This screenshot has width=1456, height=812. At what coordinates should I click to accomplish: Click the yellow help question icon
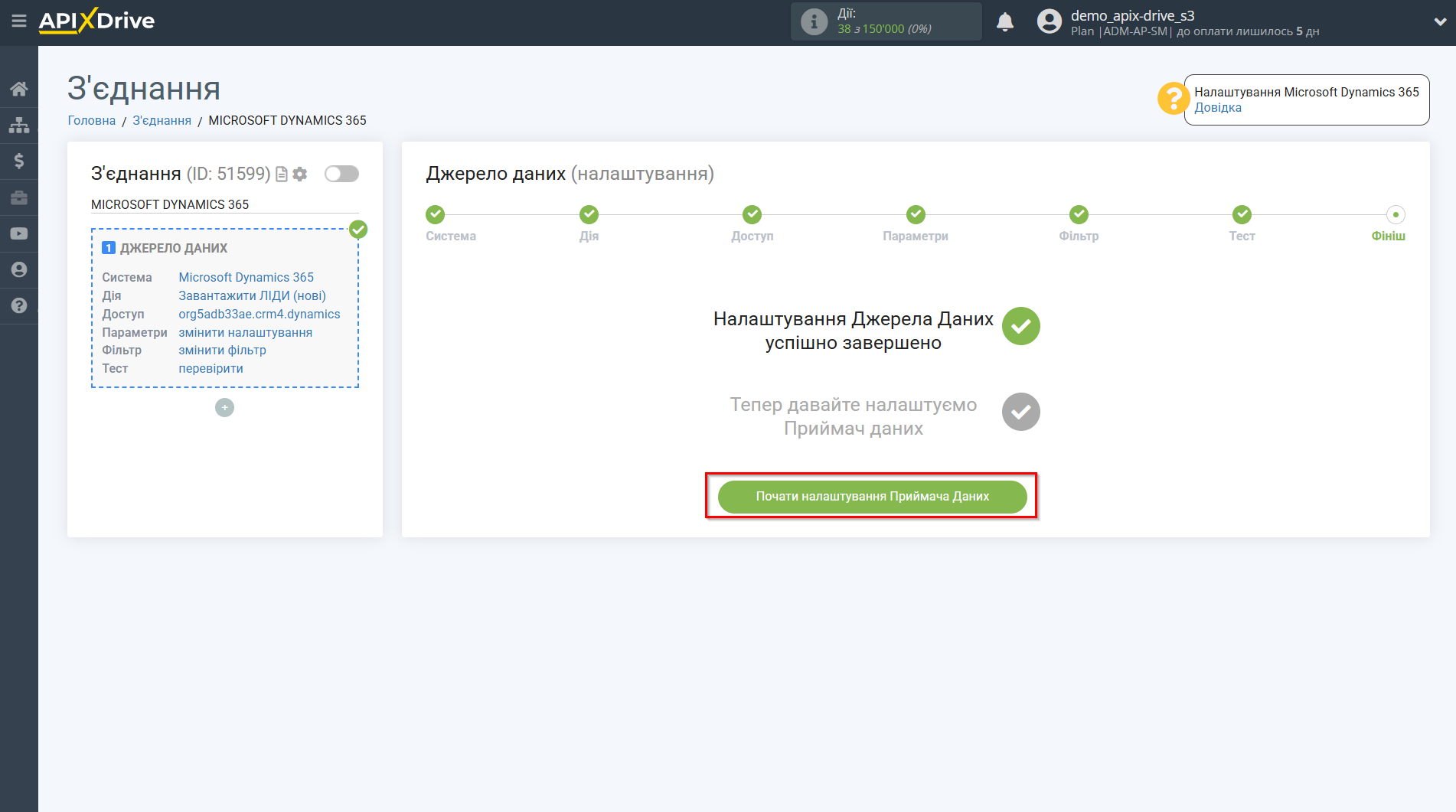tap(1173, 99)
